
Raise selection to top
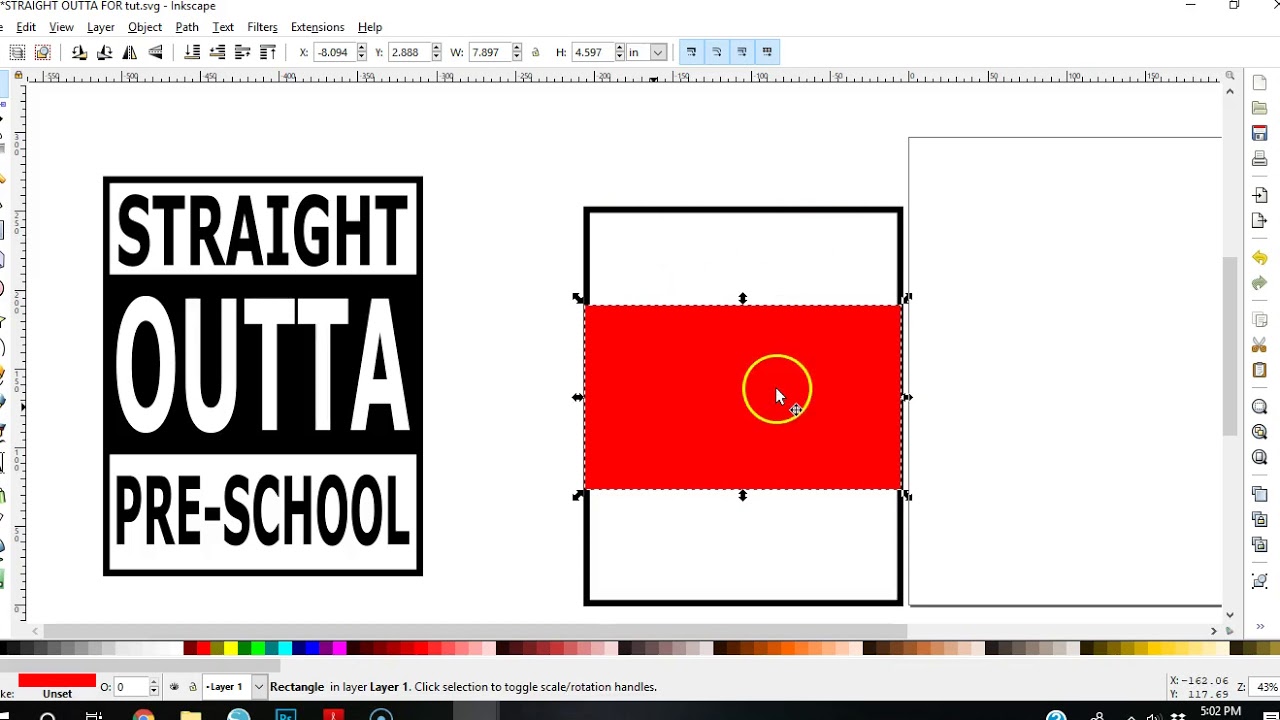(268, 52)
